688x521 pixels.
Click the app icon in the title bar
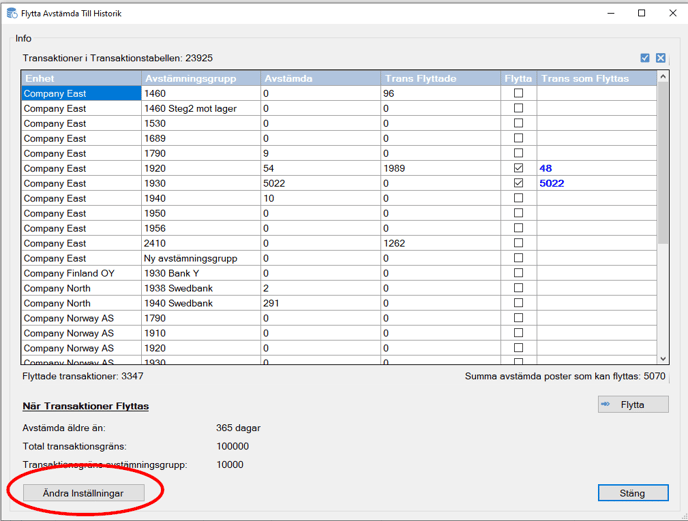pyautogui.click(x=12, y=13)
